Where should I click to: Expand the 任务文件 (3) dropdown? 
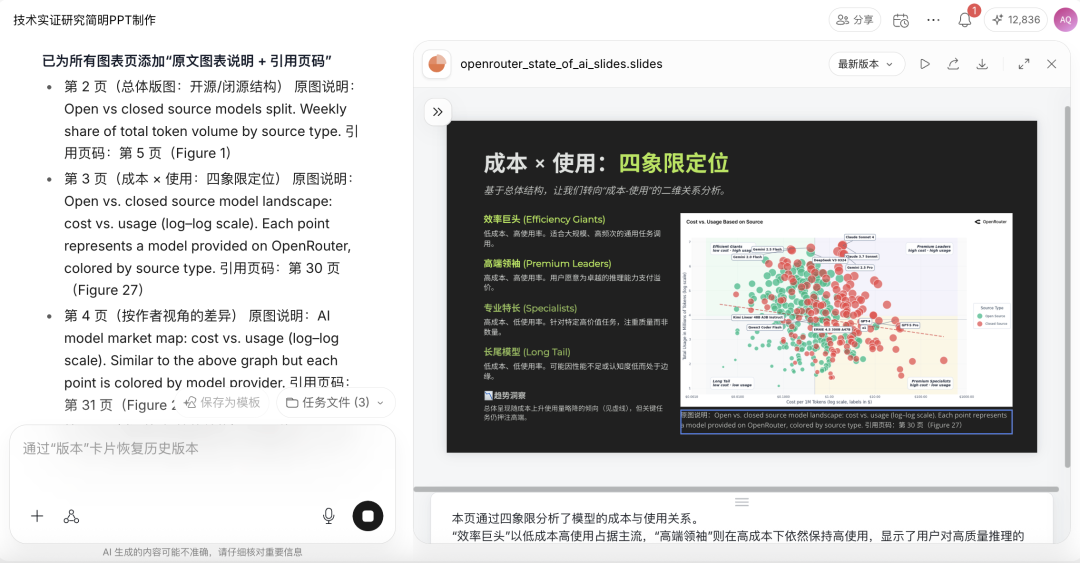pyautogui.click(x=335, y=402)
